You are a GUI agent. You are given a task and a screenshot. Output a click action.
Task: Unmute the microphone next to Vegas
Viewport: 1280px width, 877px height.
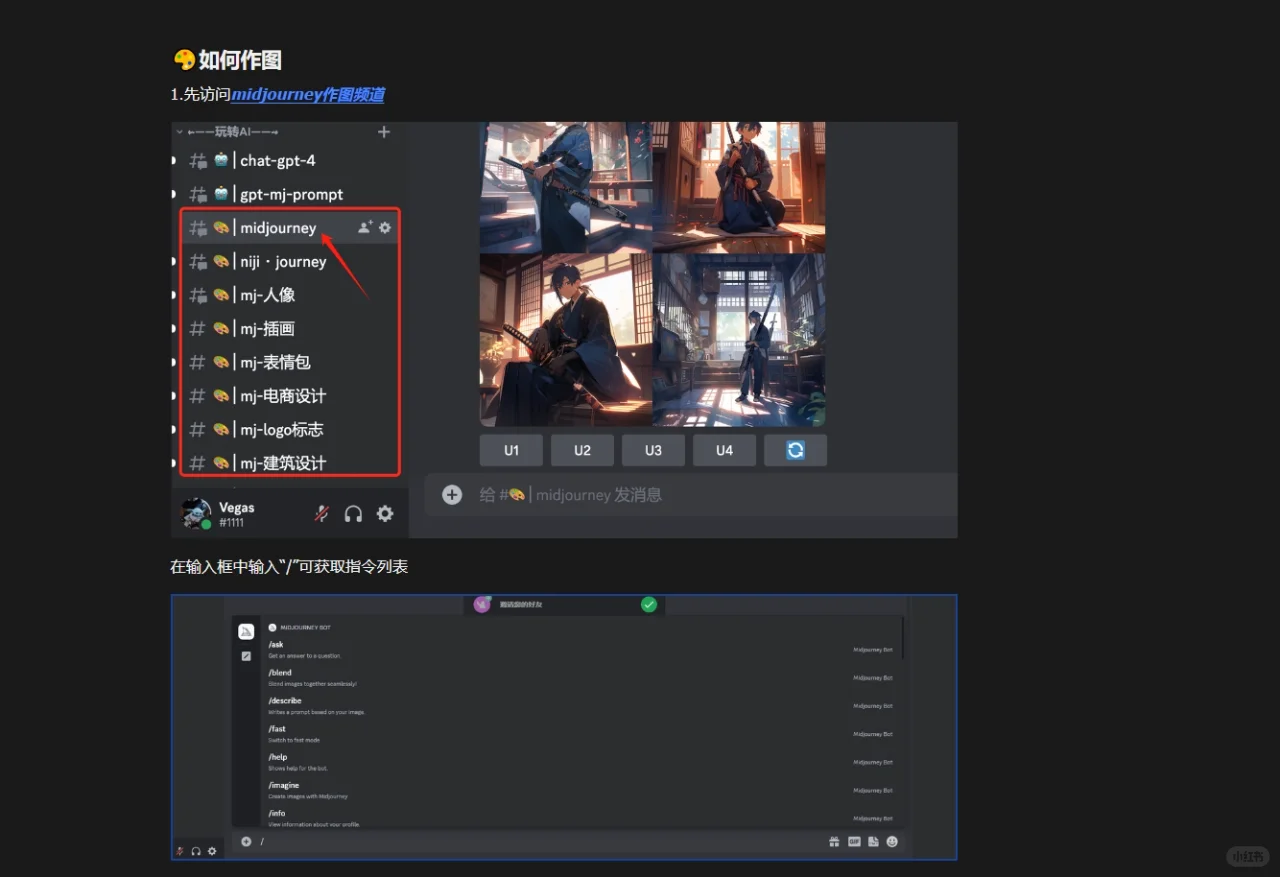point(322,514)
